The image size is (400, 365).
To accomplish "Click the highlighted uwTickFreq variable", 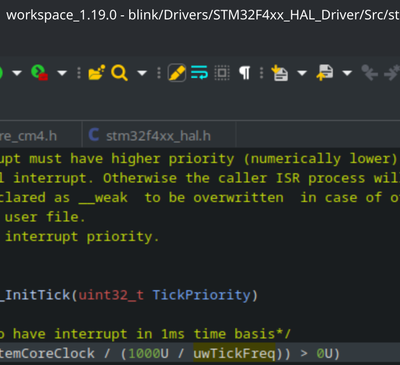I will pyautogui.click(x=234, y=353).
